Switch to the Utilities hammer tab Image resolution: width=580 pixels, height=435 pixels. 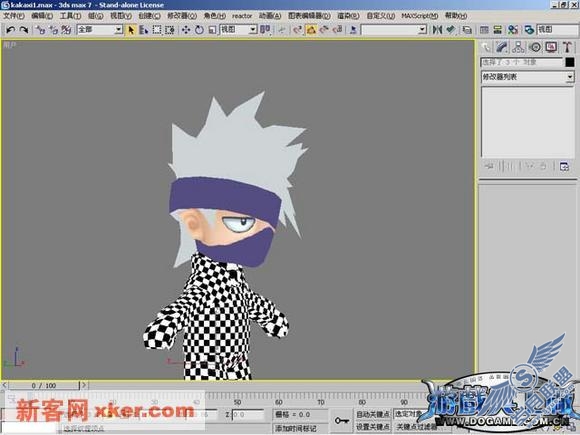coord(567,47)
